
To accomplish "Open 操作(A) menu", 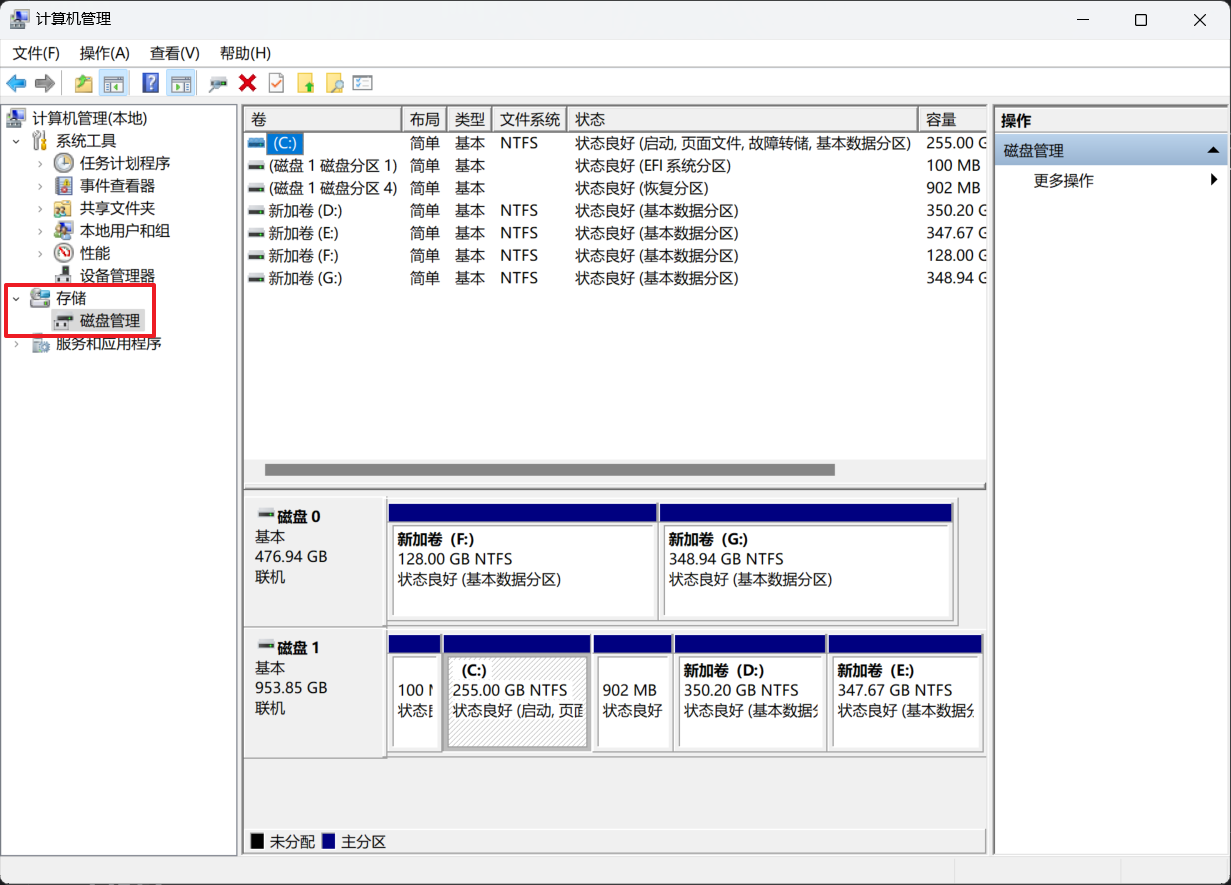I will tap(105, 53).
